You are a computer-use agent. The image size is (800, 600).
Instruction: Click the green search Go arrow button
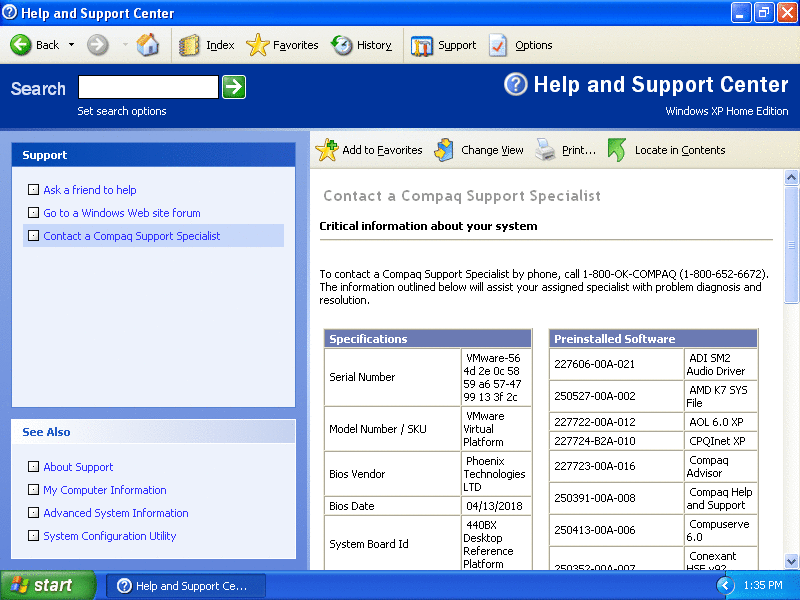234,87
